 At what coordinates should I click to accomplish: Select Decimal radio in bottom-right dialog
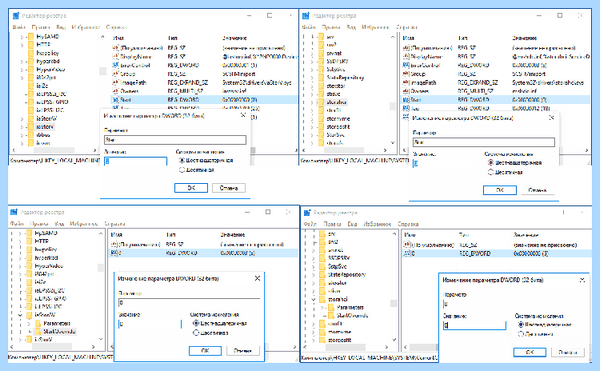coord(520,334)
